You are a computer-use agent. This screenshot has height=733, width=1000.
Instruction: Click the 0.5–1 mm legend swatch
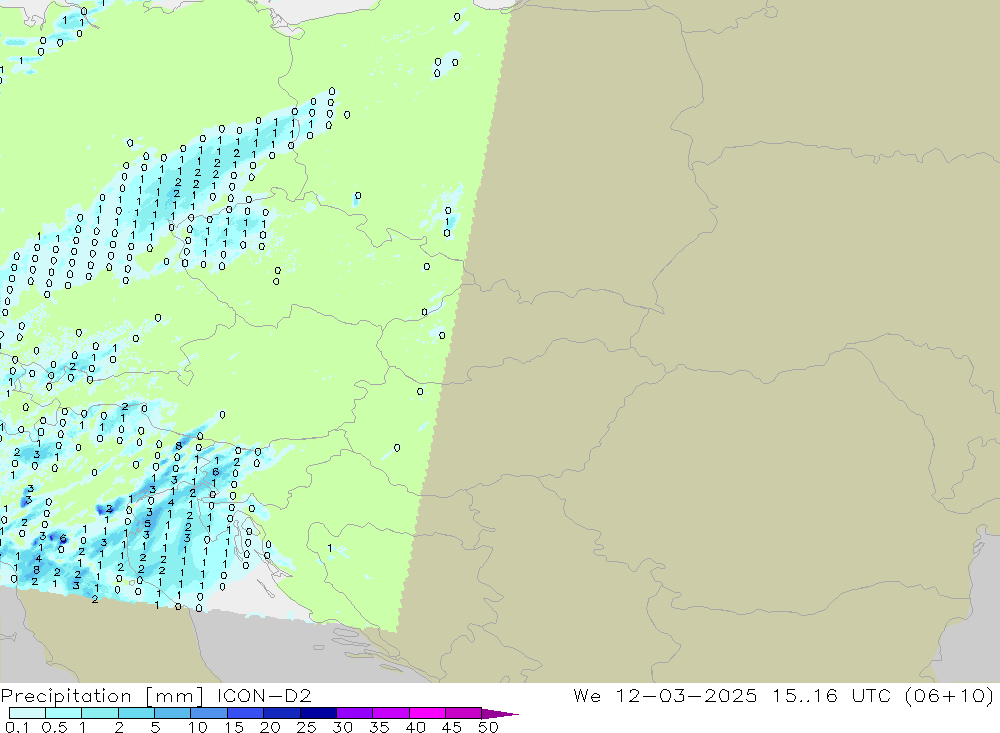coord(64,713)
